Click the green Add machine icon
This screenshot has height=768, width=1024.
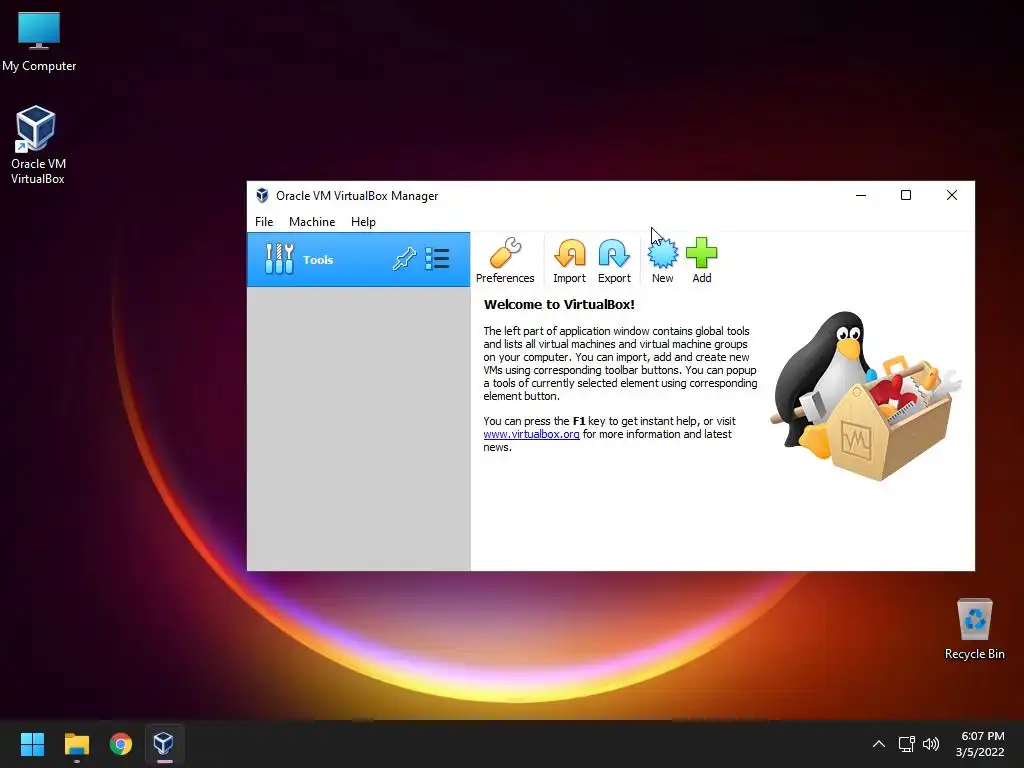701,260
